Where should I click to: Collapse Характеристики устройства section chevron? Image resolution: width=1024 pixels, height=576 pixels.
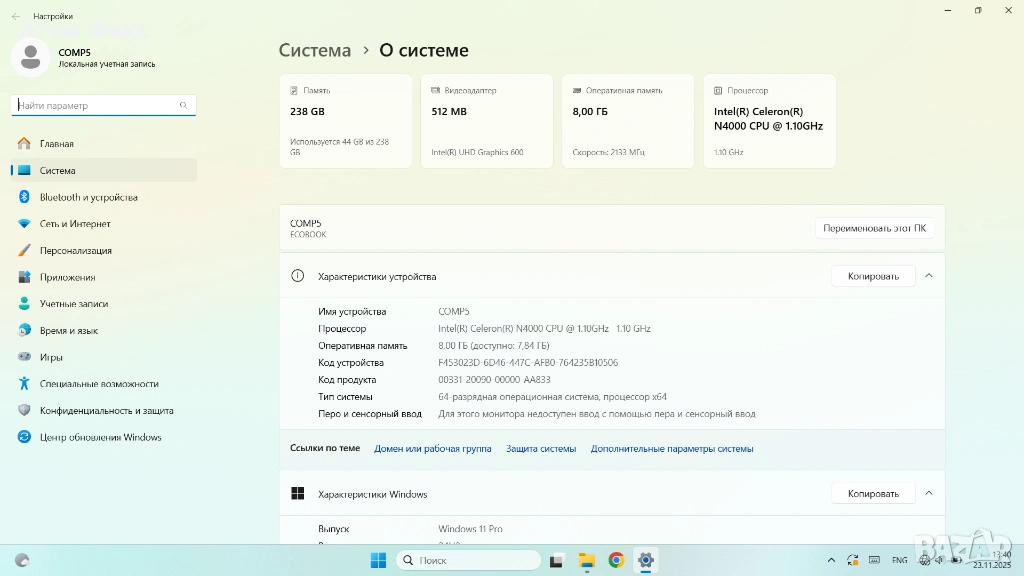pos(928,276)
